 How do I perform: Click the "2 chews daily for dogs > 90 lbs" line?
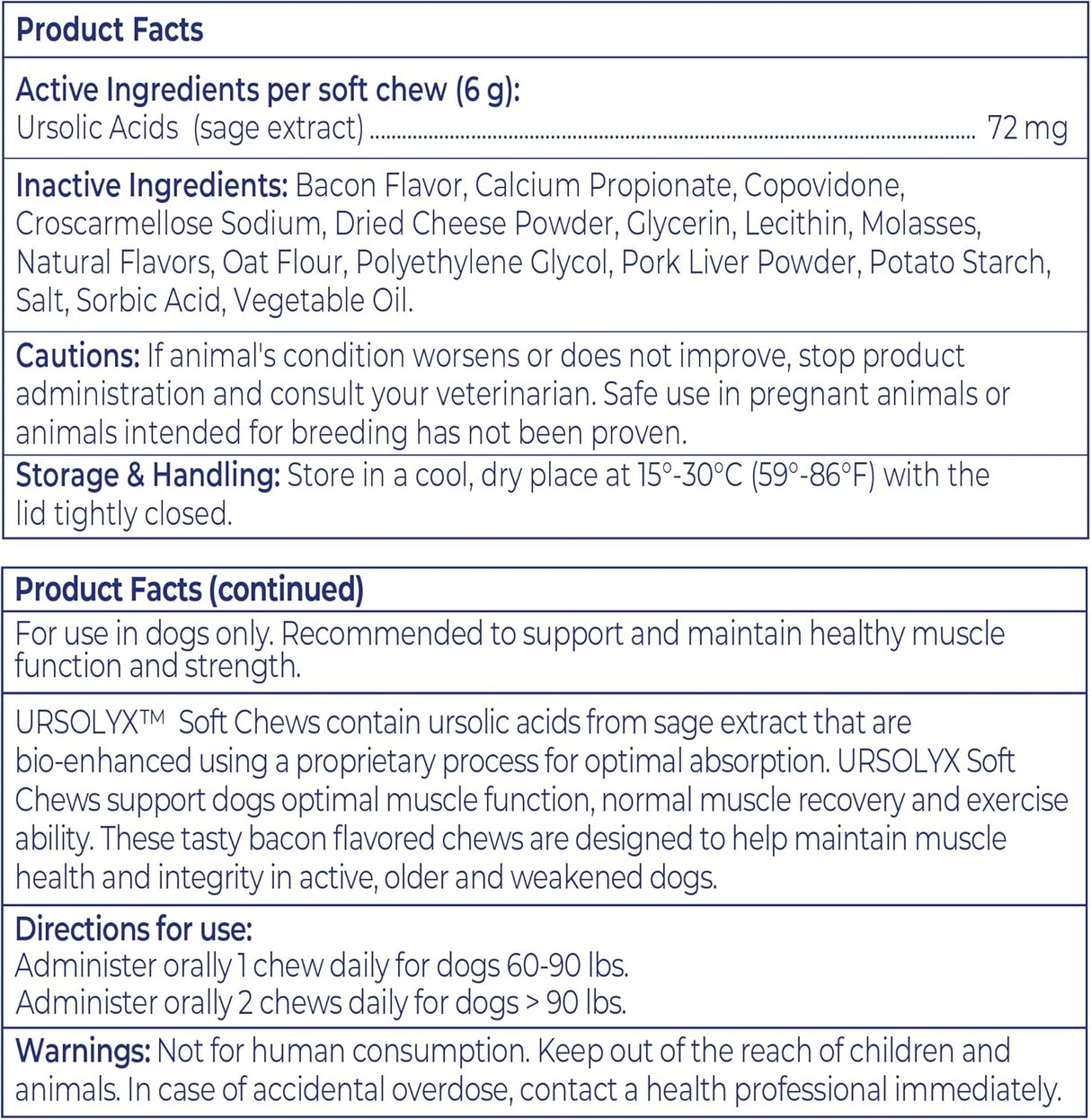click(x=431, y=1003)
